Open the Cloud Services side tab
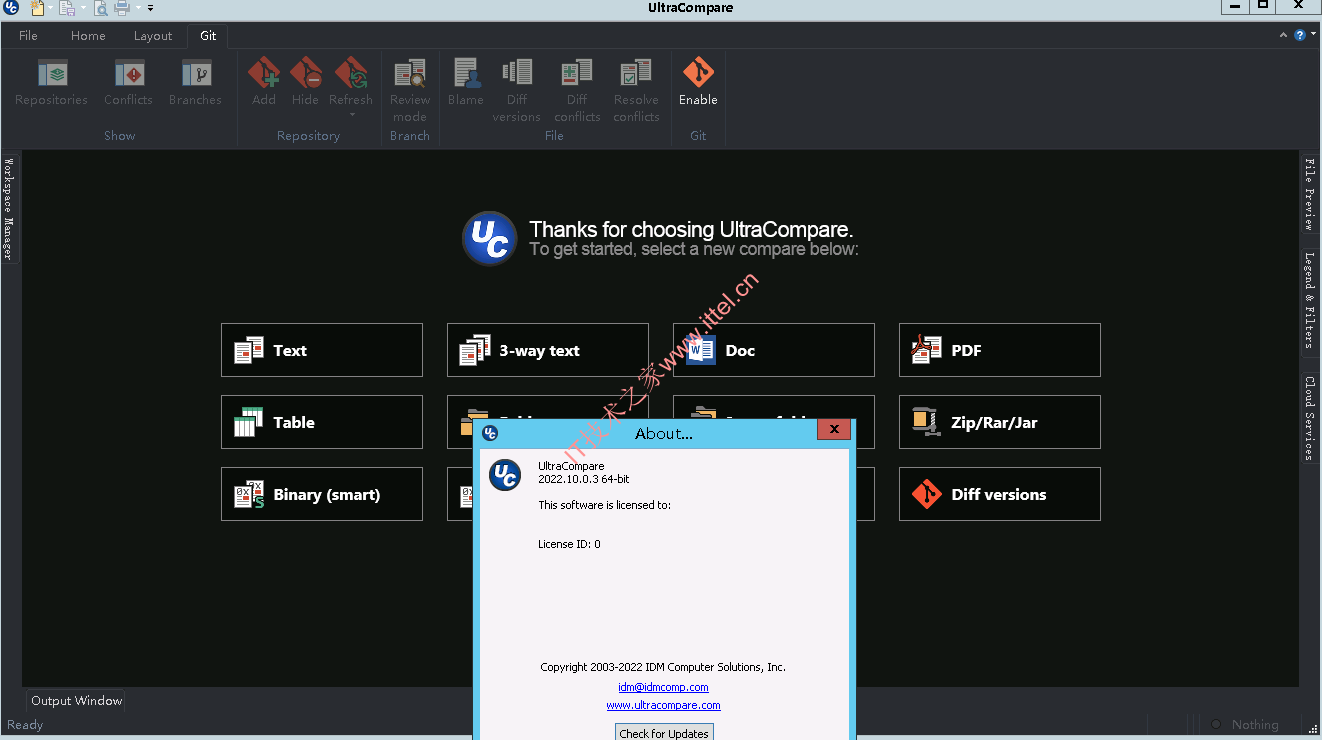Screen dimensions: 1322x740 tap(1310, 418)
